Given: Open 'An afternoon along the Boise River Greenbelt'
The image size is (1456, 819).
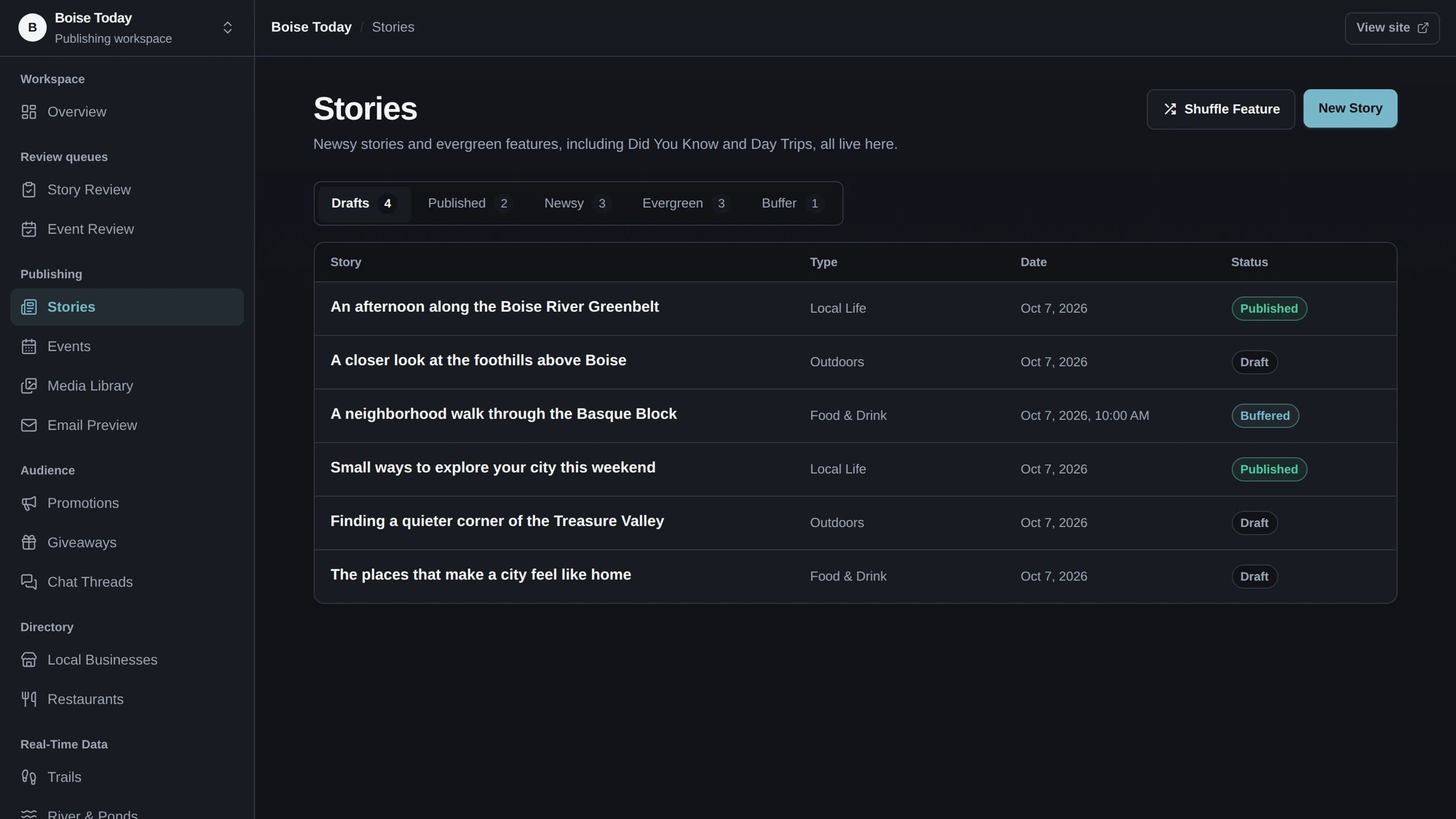Looking at the screenshot, I should 495,307.
